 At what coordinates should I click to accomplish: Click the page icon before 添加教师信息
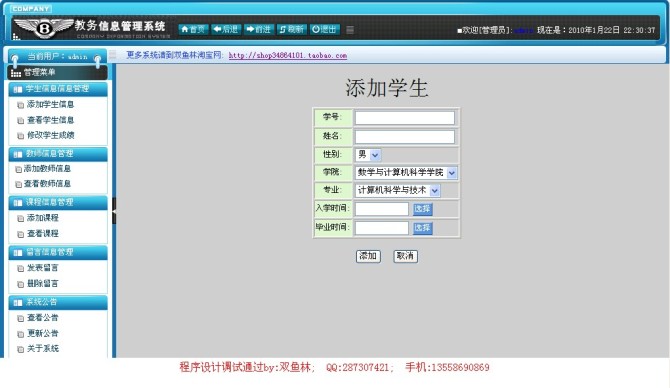click(x=18, y=169)
